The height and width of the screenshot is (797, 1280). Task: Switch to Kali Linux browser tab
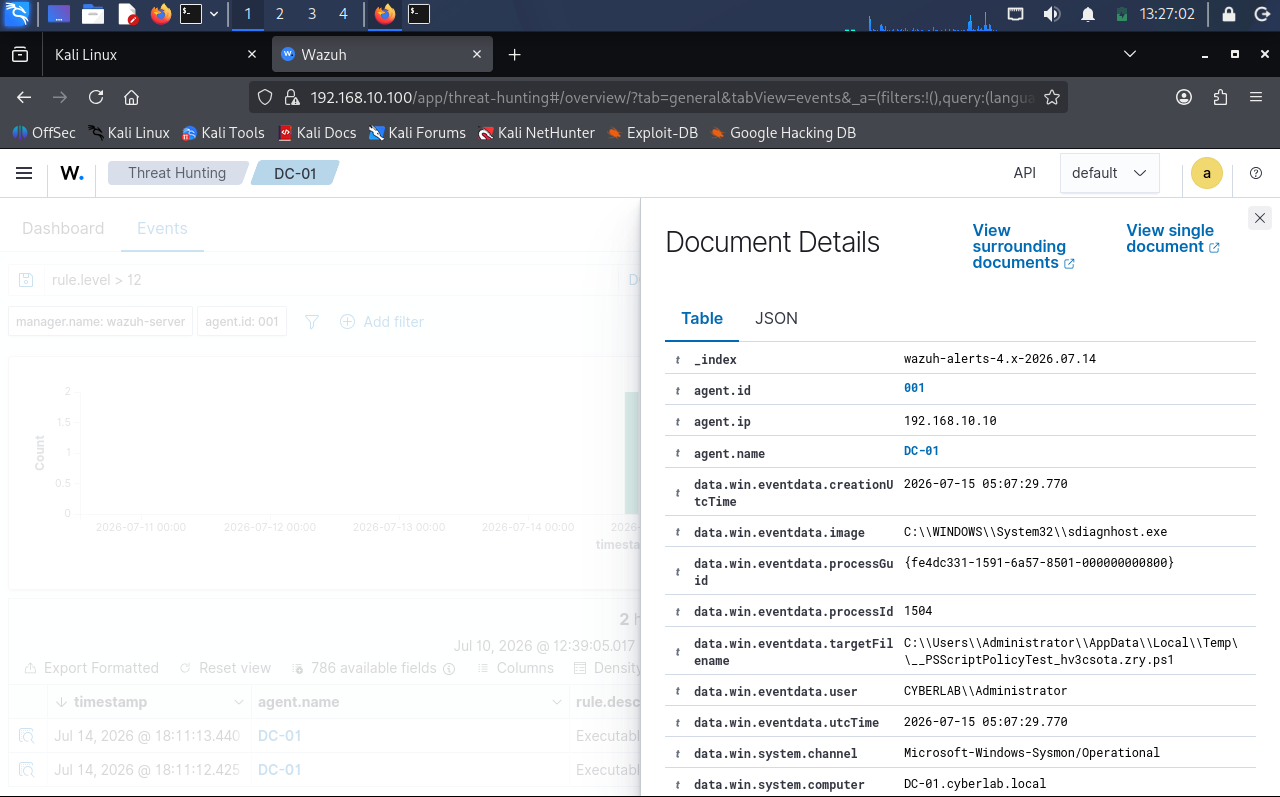tap(156, 55)
